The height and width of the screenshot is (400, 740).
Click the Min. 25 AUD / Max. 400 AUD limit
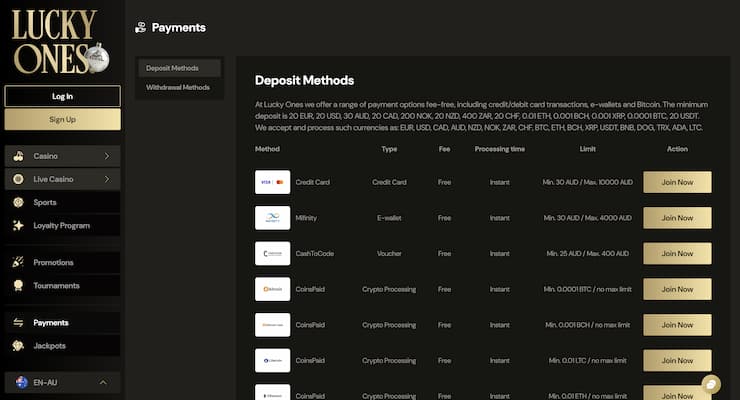tap(588, 254)
